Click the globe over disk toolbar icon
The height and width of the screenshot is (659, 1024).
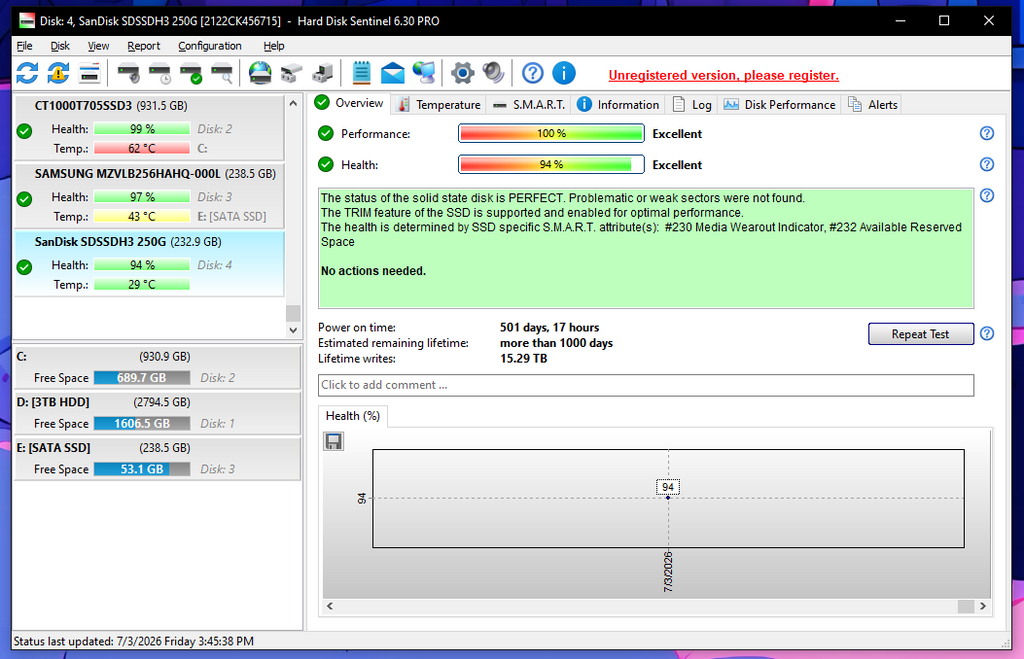coord(260,73)
